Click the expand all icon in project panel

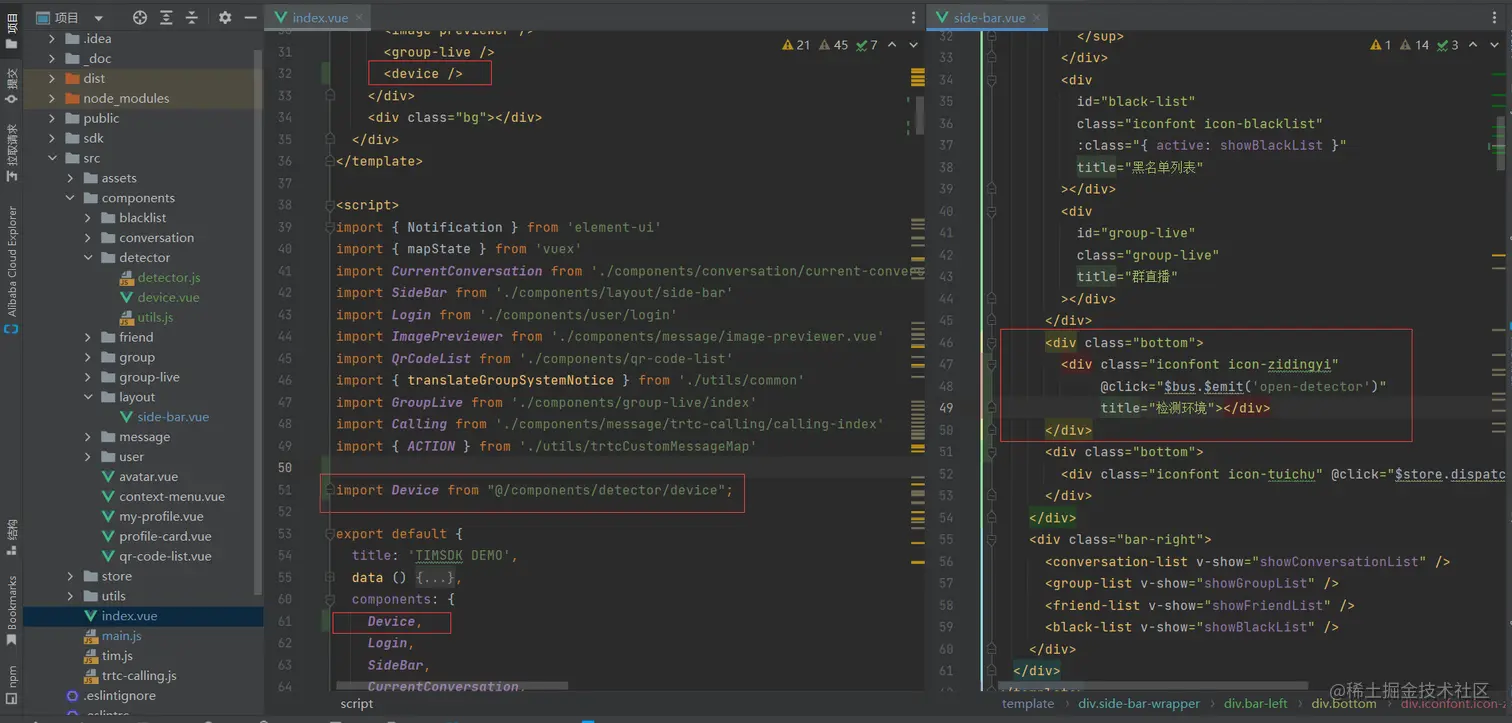166,18
